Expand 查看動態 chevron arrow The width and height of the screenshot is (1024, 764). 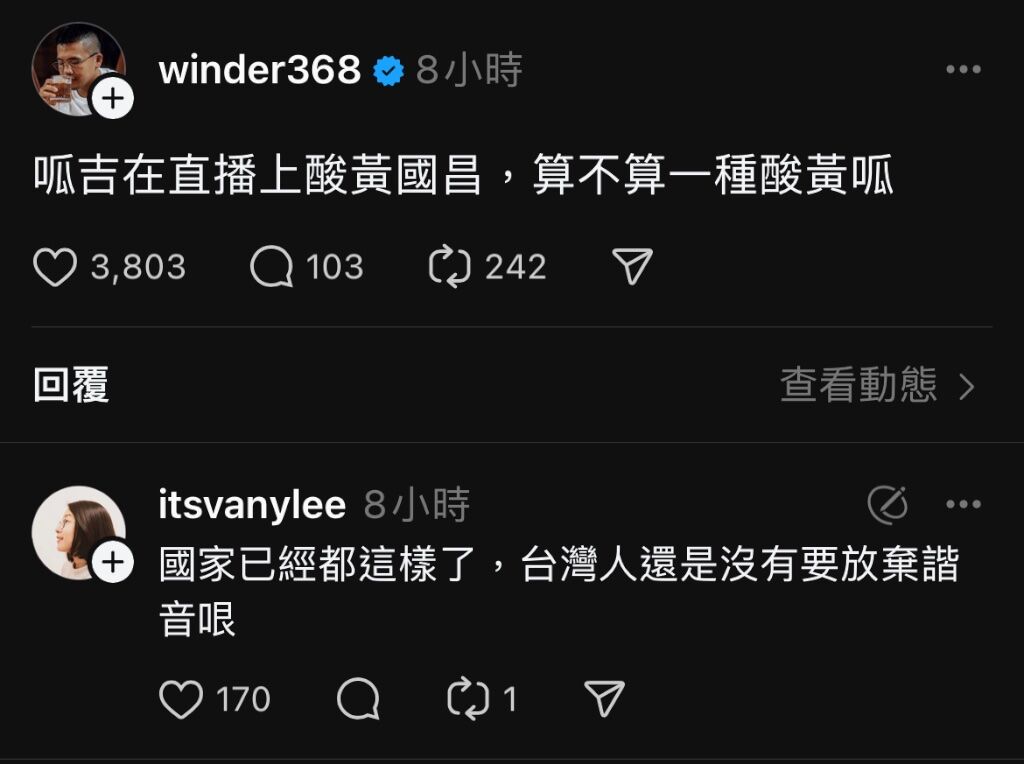click(967, 387)
